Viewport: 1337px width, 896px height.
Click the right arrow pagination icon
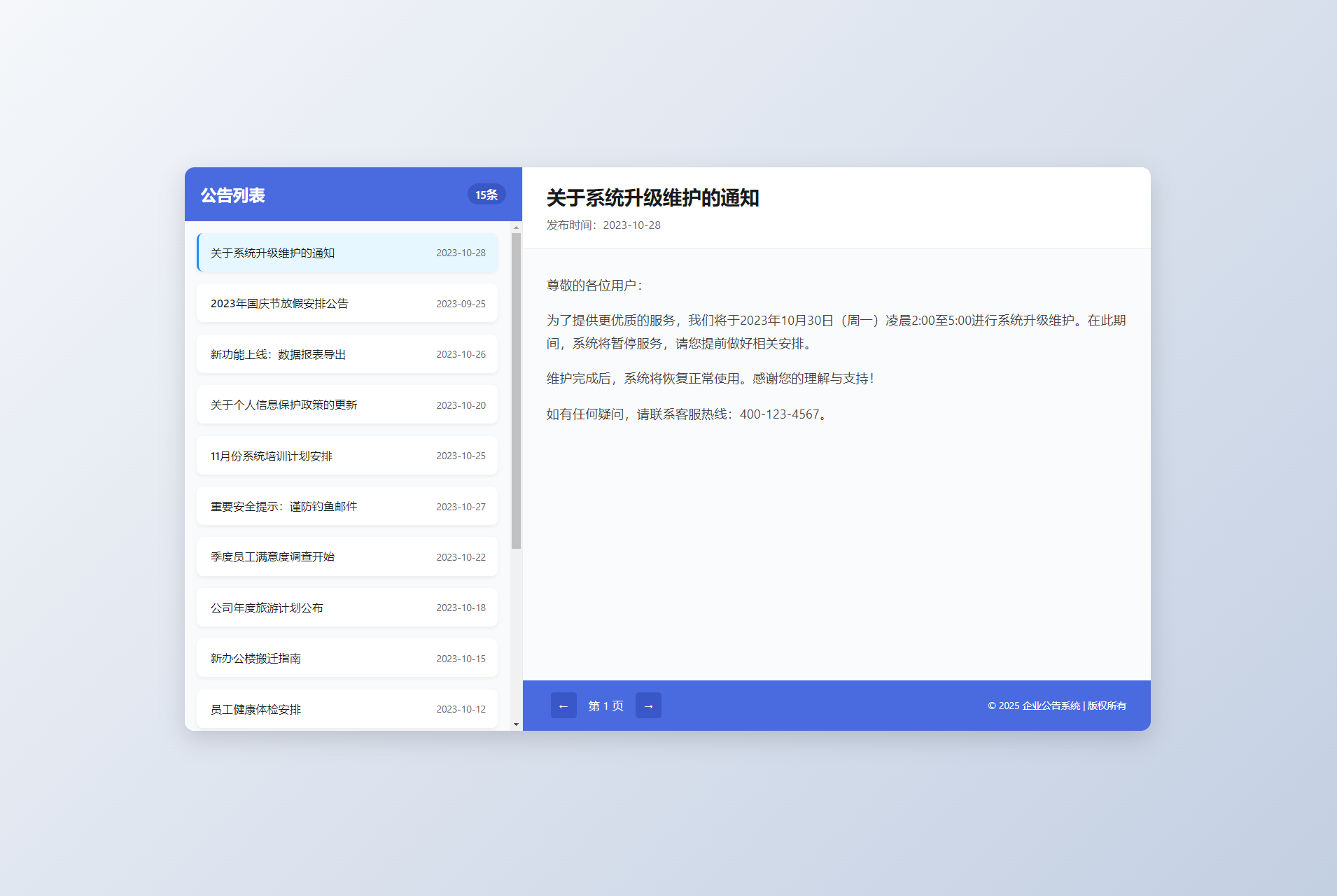tap(648, 706)
